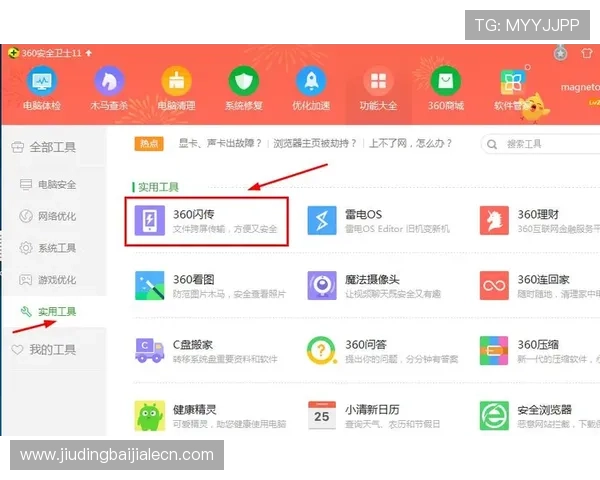The width and height of the screenshot is (600, 480).
Task: Launch the 安全浏览器 browser
Action: (x=540, y=416)
